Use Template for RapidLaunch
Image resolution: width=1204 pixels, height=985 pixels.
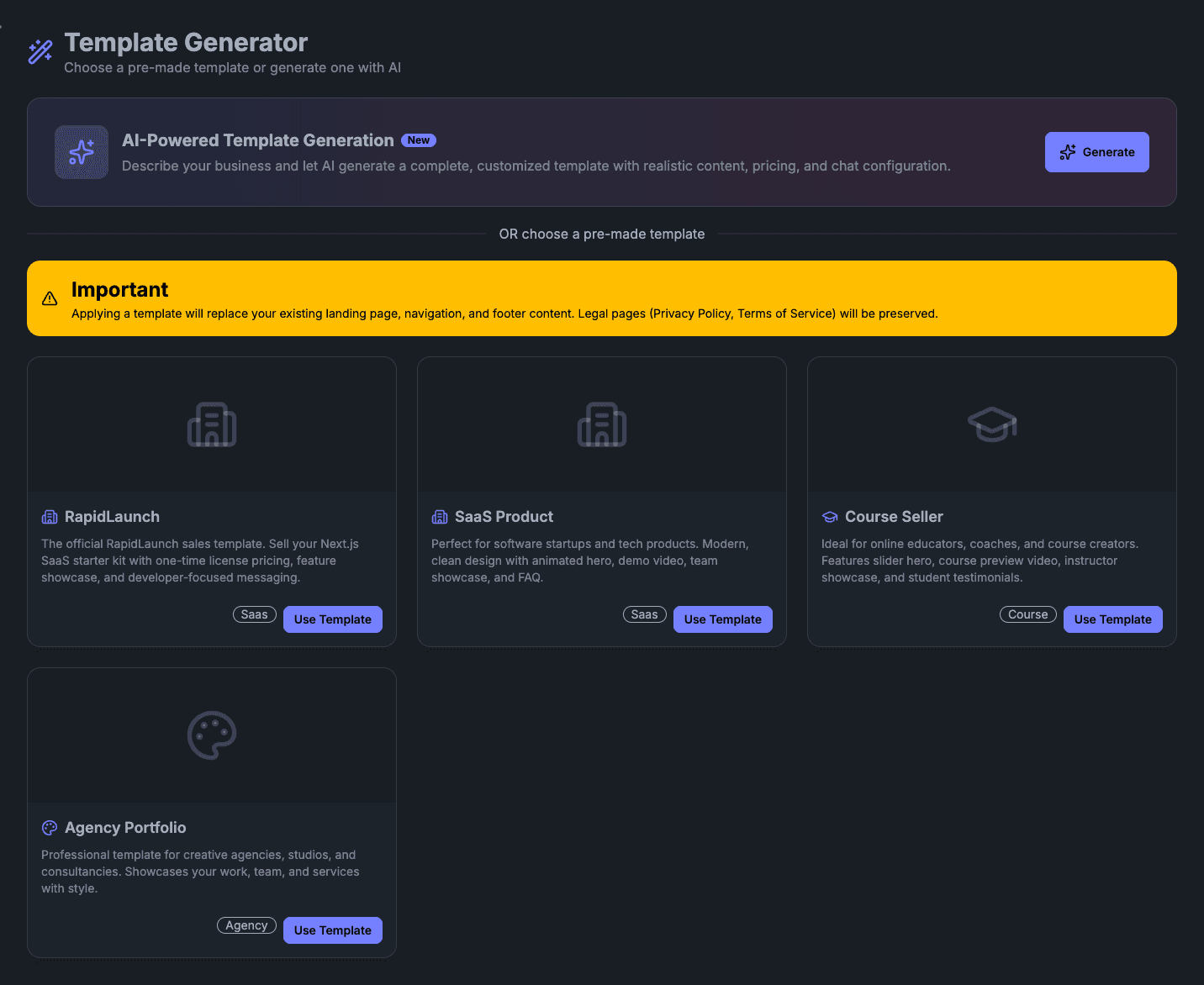tap(332, 619)
